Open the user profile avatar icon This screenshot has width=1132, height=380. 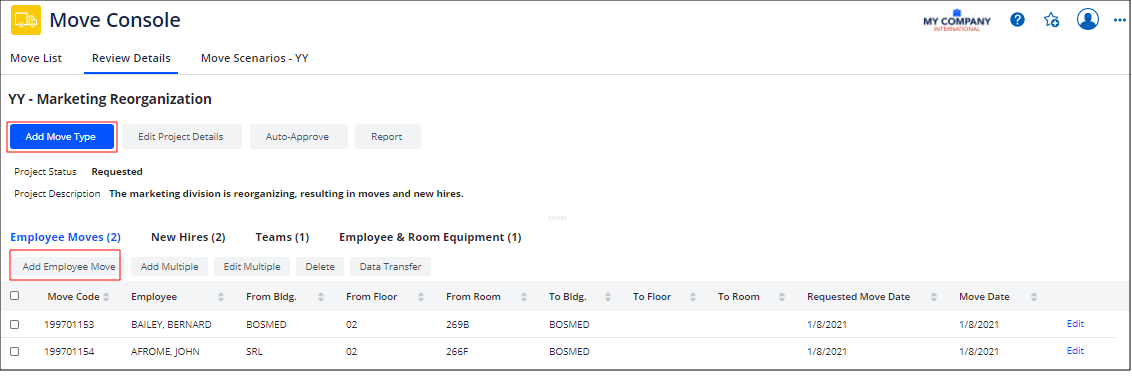click(x=1087, y=20)
